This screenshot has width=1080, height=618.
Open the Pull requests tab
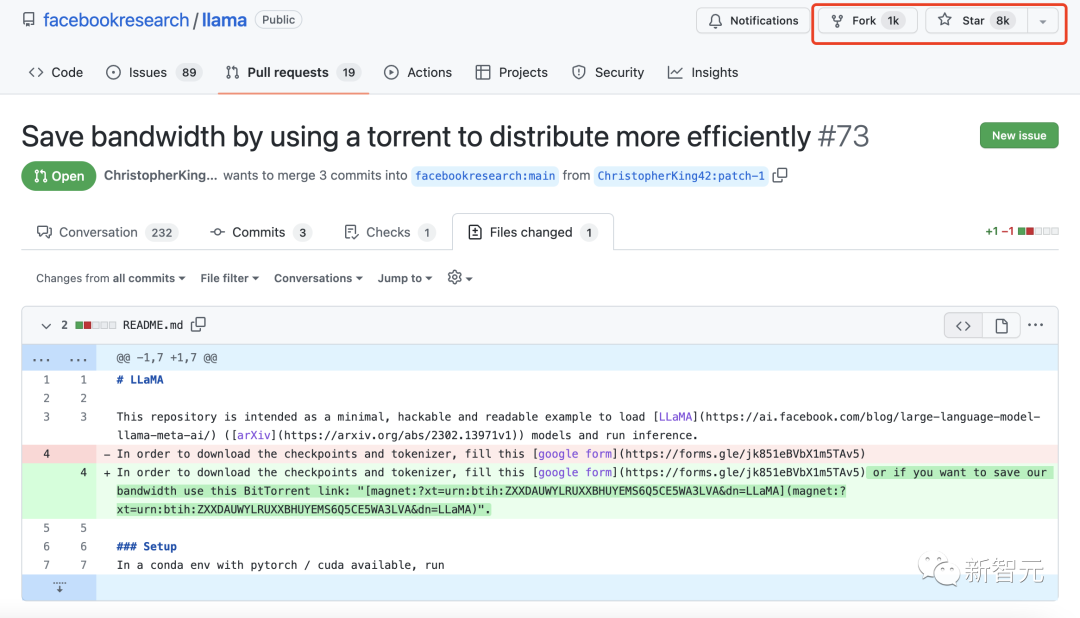click(x=293, y=72)
